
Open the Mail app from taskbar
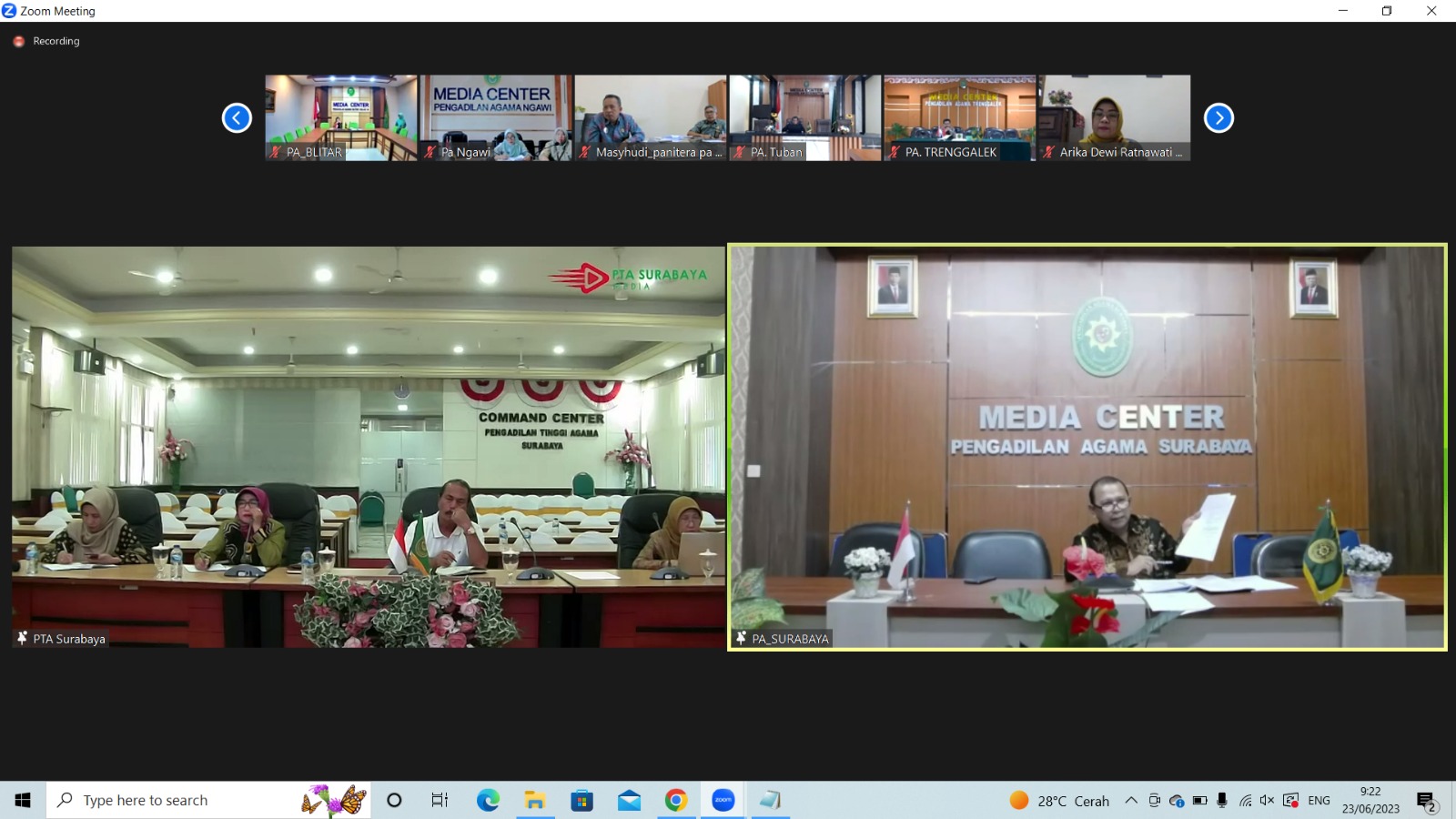(x=629, y=800)
